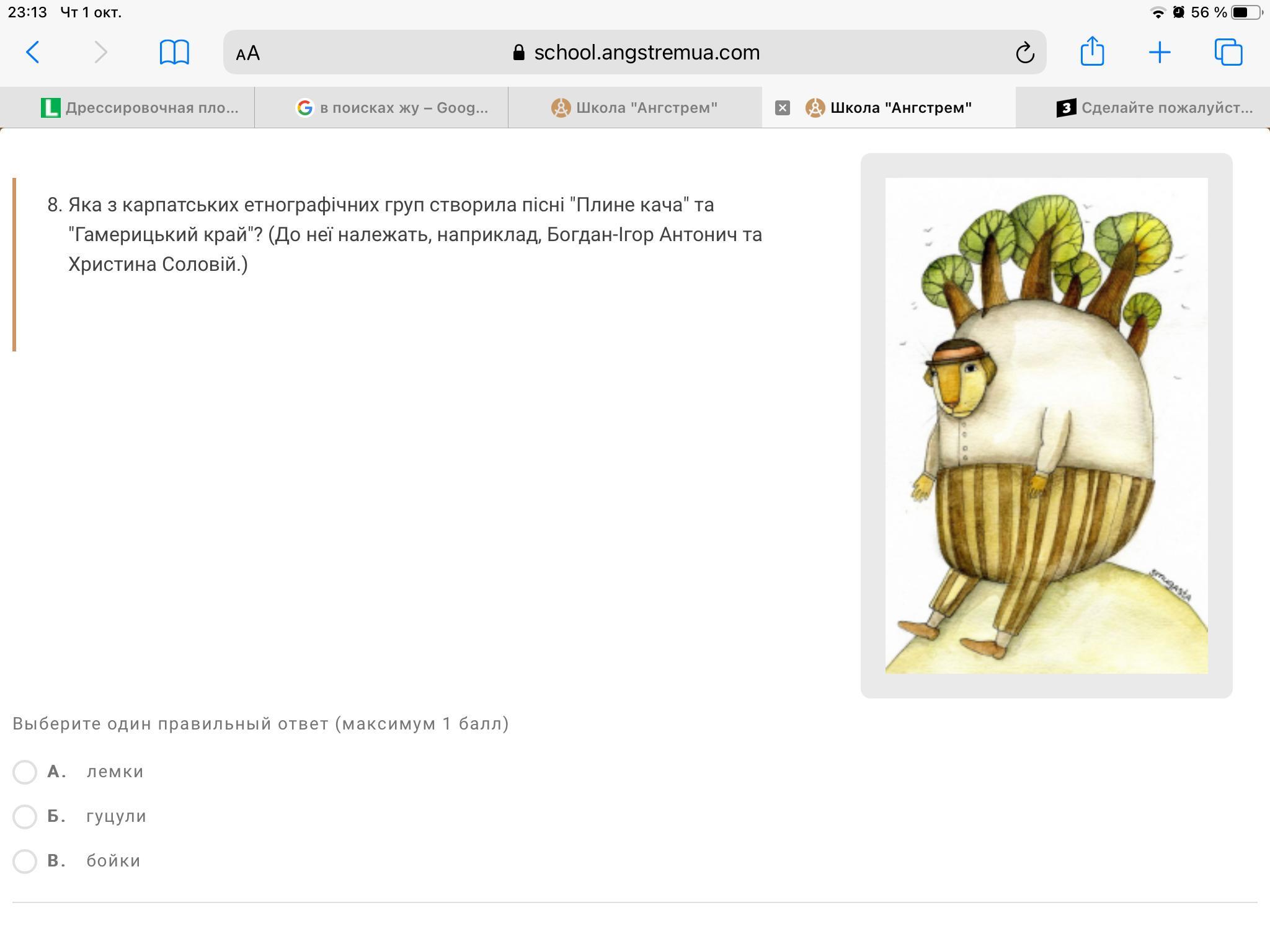Open the share sheet icon
Image resolution: width=1270 pixels, height=952 pixels.
click(1092, 51)
